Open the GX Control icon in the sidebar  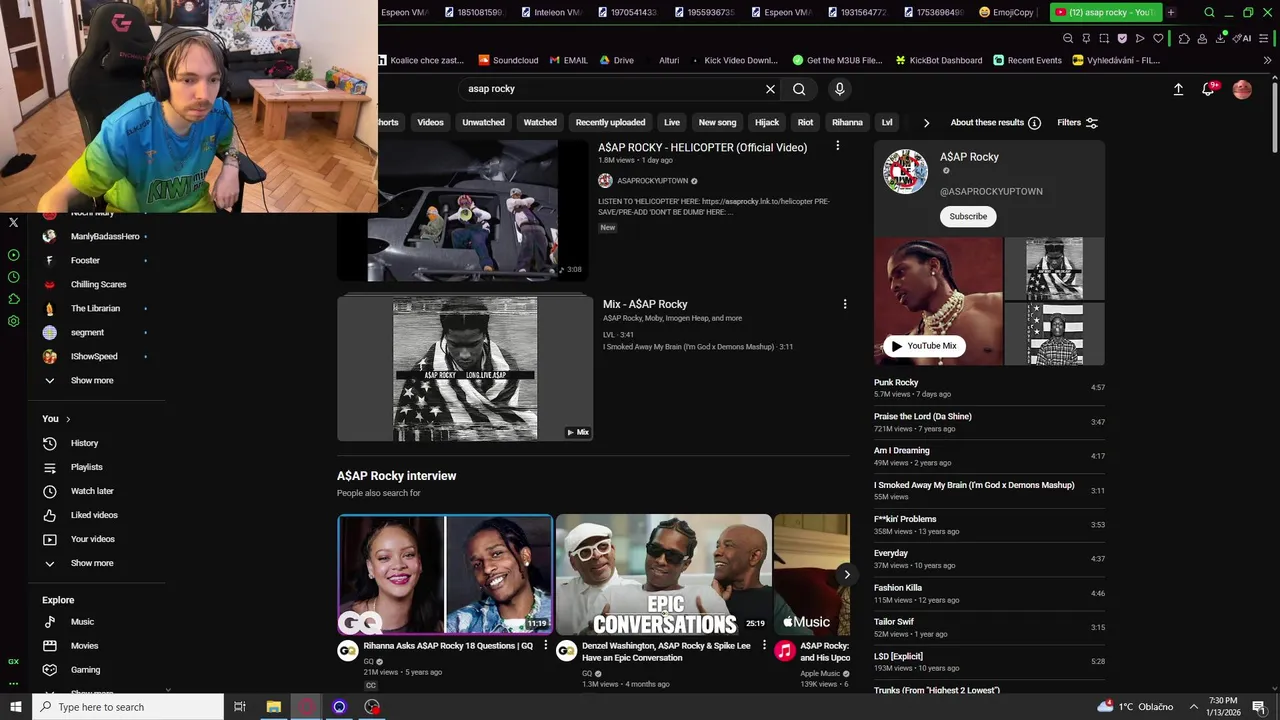click(13, 661)
